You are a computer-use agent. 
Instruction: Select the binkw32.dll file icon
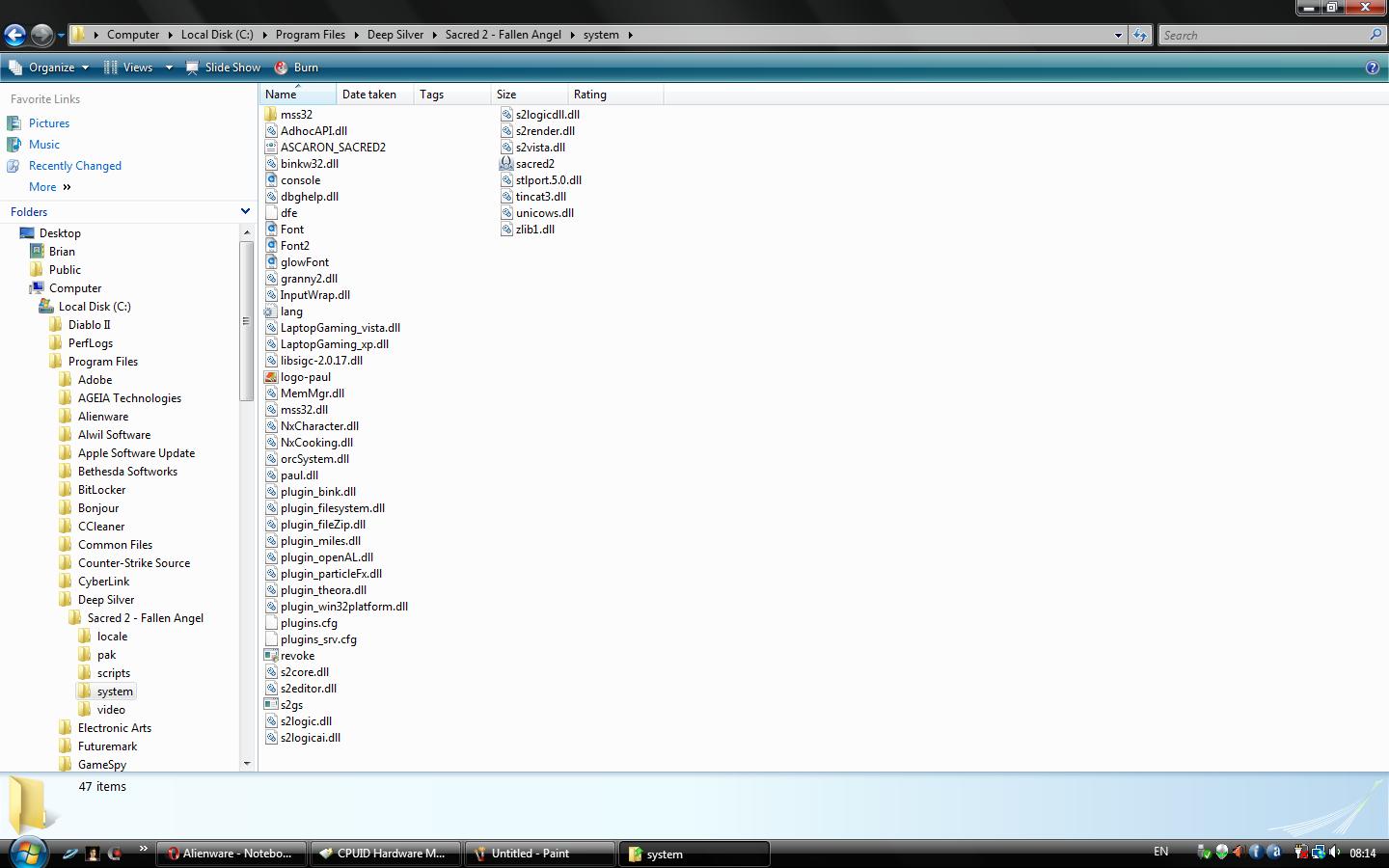coord(271,164)
